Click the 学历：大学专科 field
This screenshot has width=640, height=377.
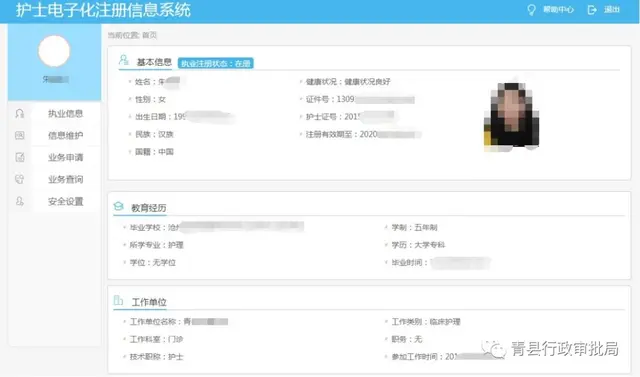pyautogui.click(x=418, y=245)
